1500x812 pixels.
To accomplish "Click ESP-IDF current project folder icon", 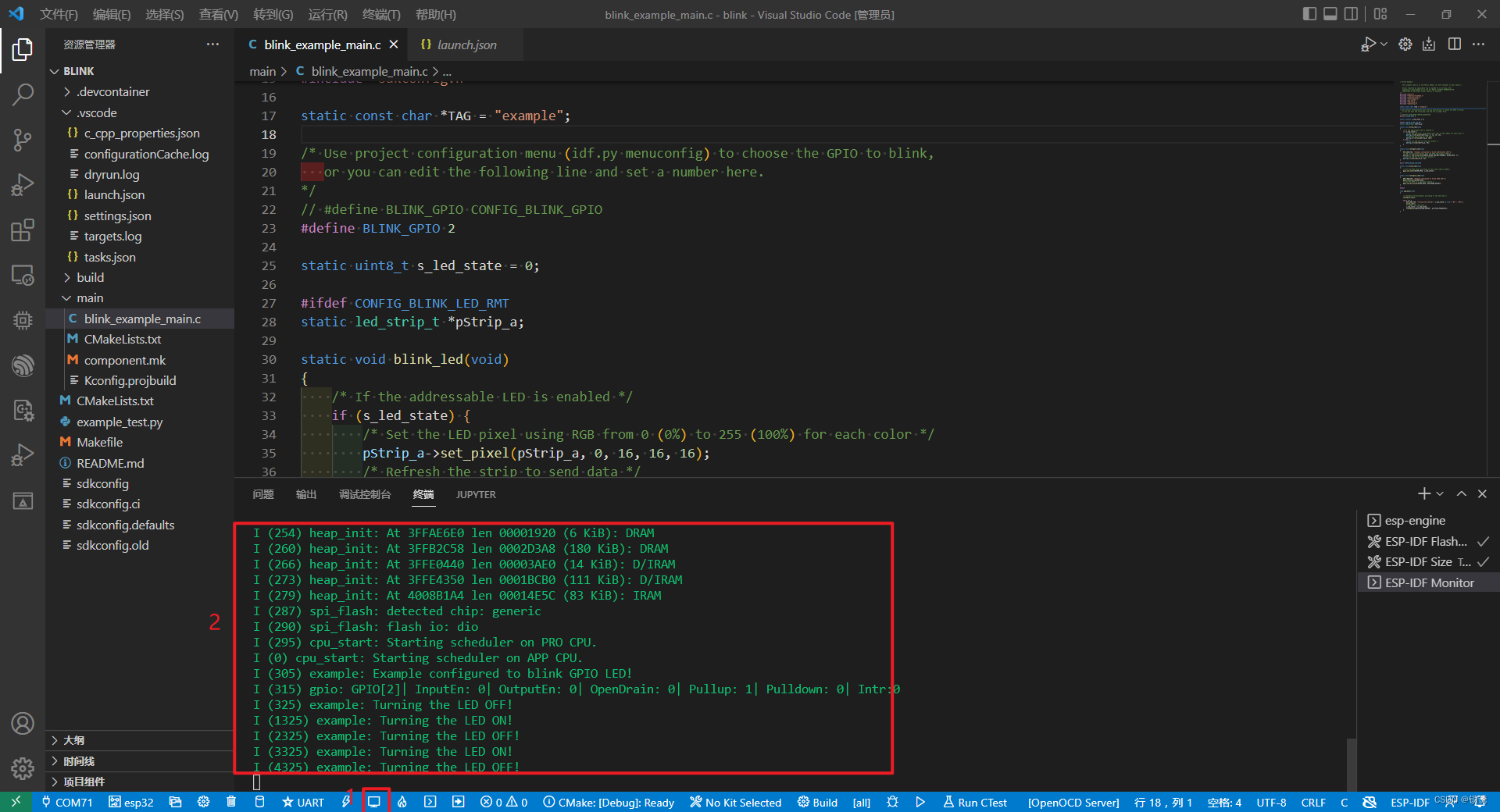I will coord(175,802).
